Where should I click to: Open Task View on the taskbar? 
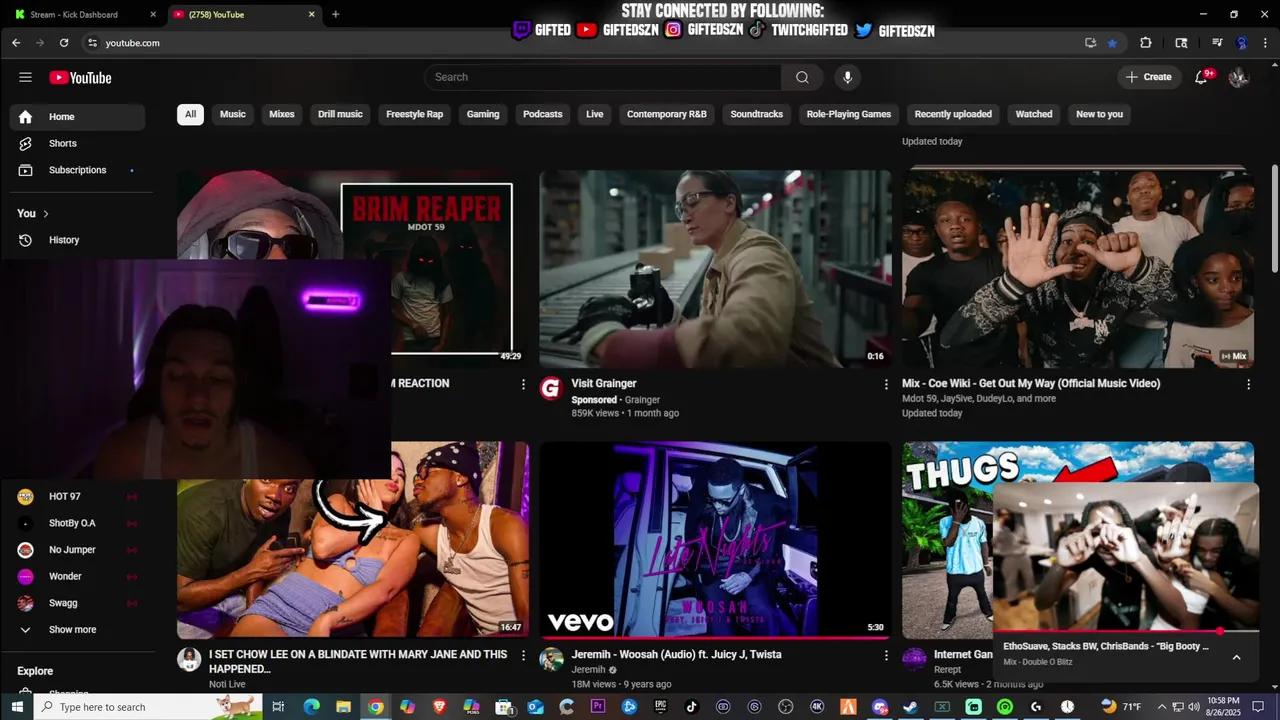(278, 707)
